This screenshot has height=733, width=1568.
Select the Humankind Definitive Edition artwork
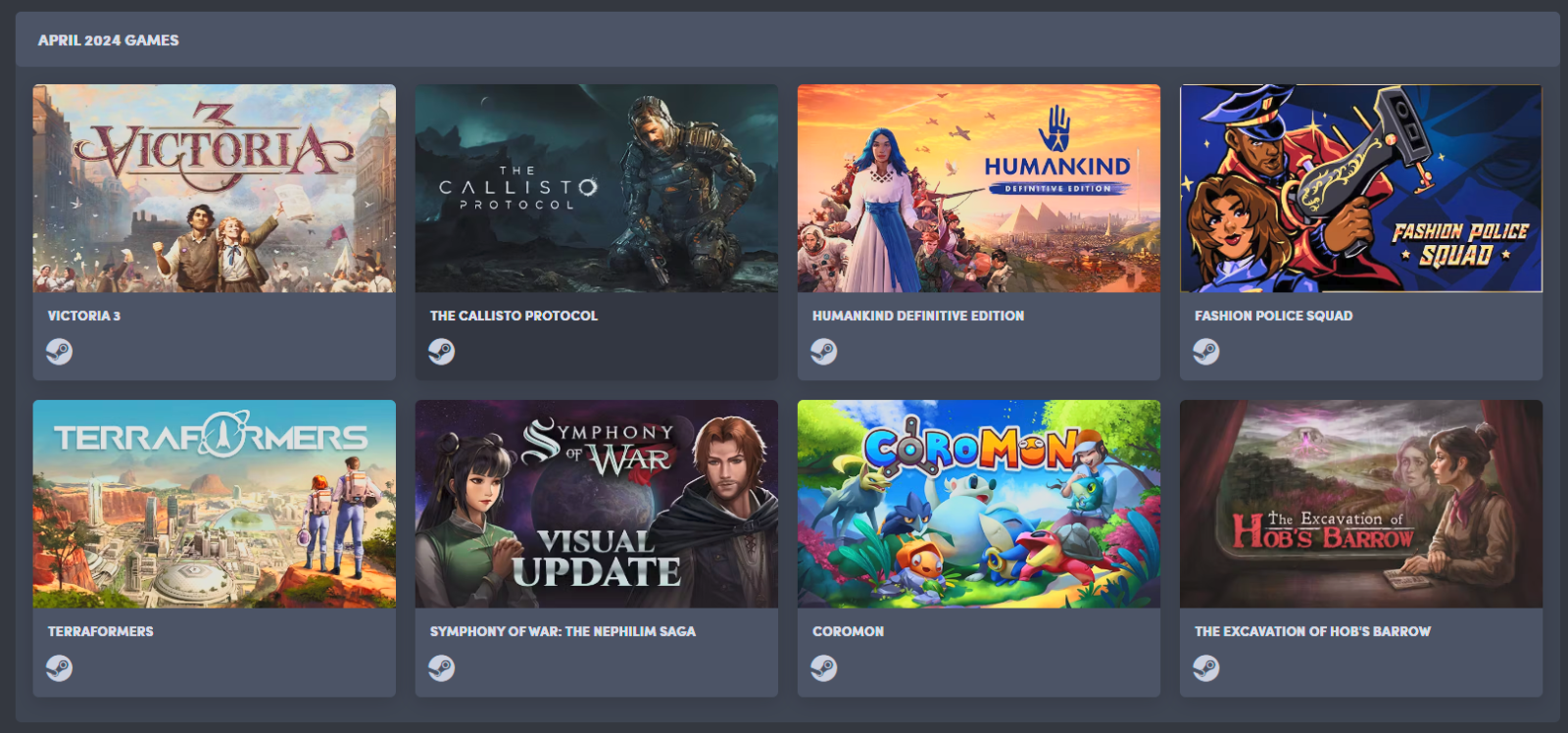pos(979,188)
